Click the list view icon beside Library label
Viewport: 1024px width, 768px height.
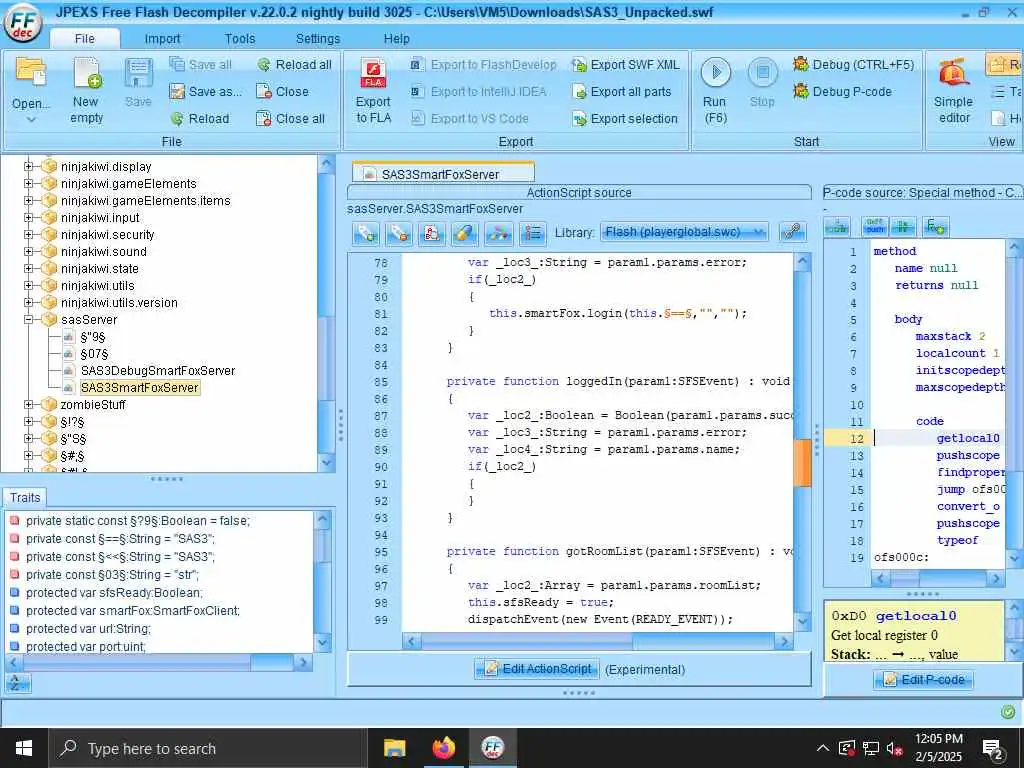533,232
